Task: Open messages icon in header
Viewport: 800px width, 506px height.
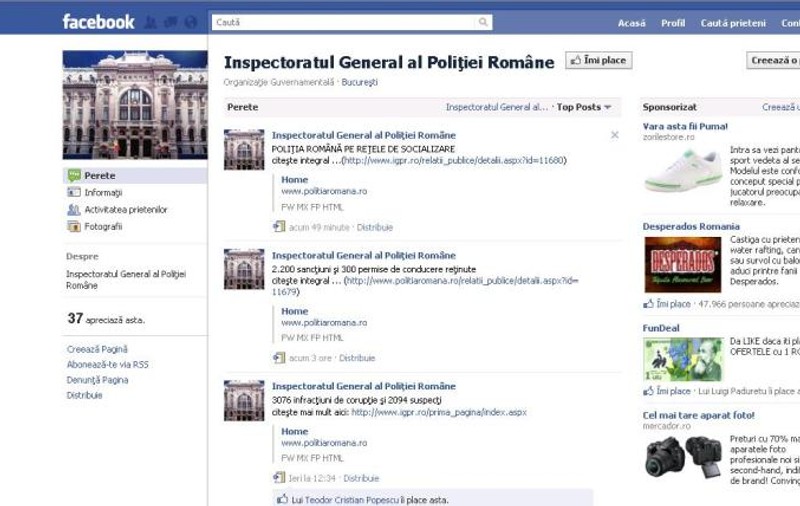Action: click(x=170, y=22)
